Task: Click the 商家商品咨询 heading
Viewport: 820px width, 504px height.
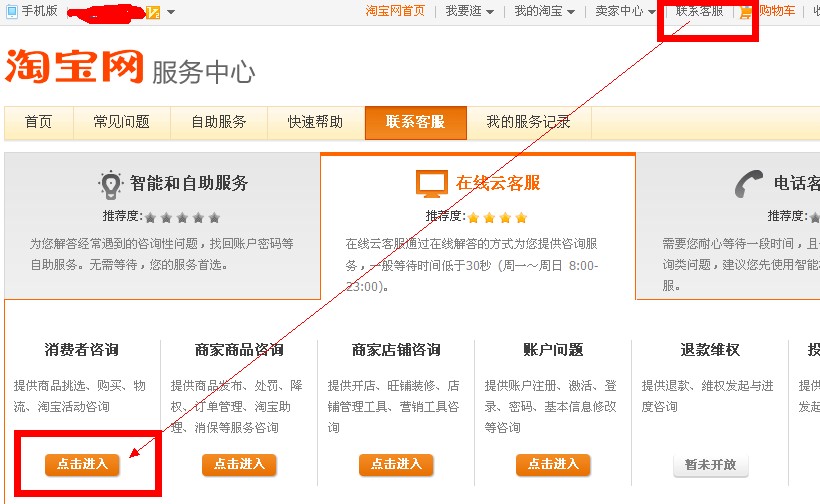Action: click(239, 350)
